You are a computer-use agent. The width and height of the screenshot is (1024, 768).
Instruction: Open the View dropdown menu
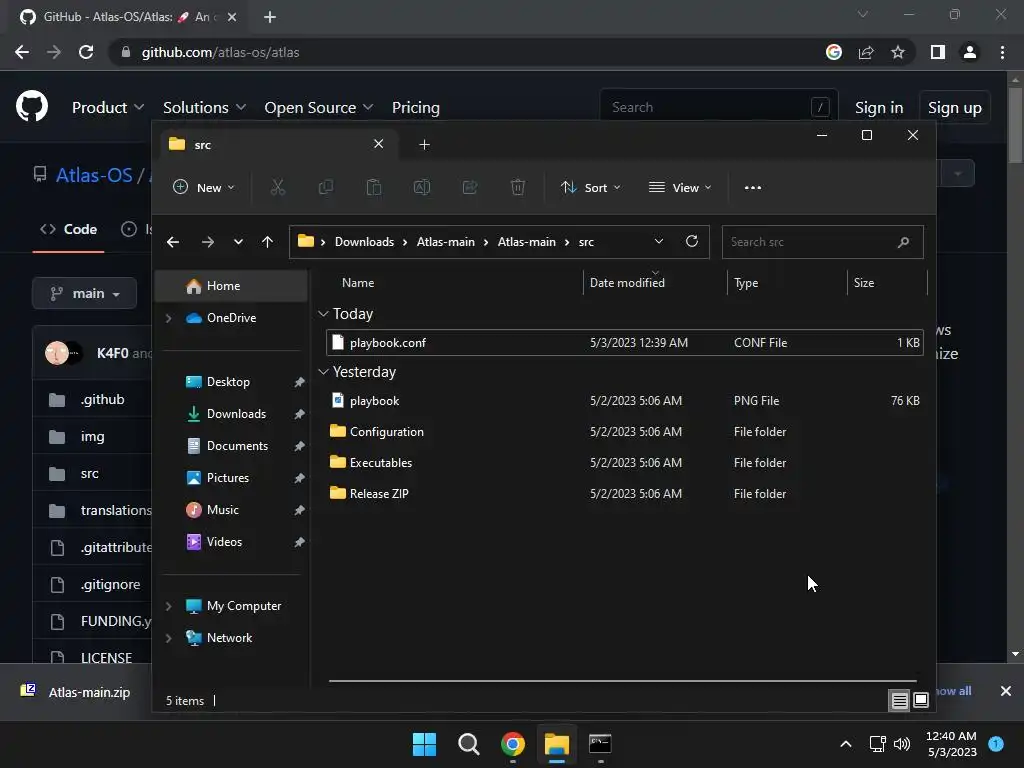[680, 187]
